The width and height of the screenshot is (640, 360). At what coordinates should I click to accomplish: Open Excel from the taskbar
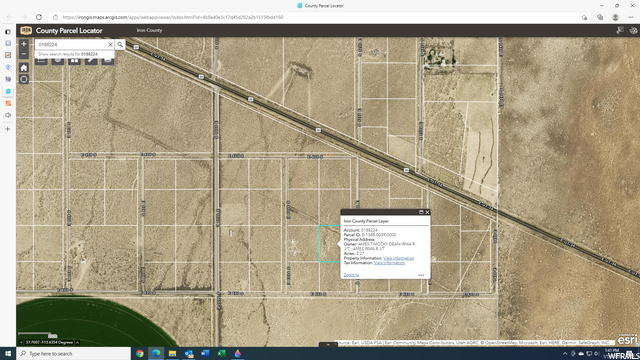[x=221, y=353]
